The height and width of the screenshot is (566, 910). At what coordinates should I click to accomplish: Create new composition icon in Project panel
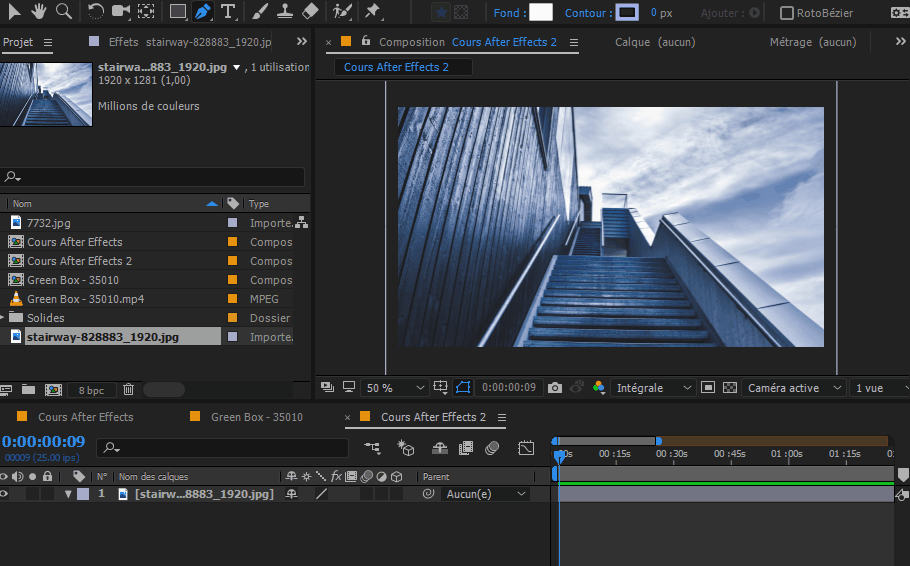(x=53, y=390)
